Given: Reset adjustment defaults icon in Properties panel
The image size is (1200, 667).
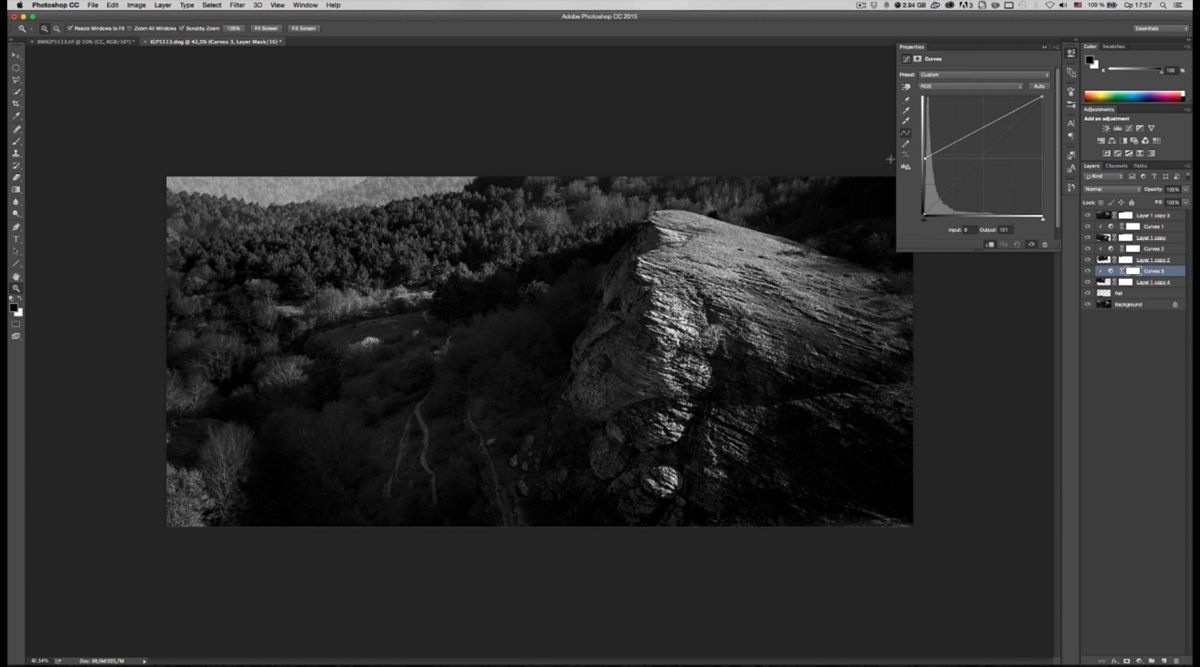Looking at the screenshot, I should 1017,244.
